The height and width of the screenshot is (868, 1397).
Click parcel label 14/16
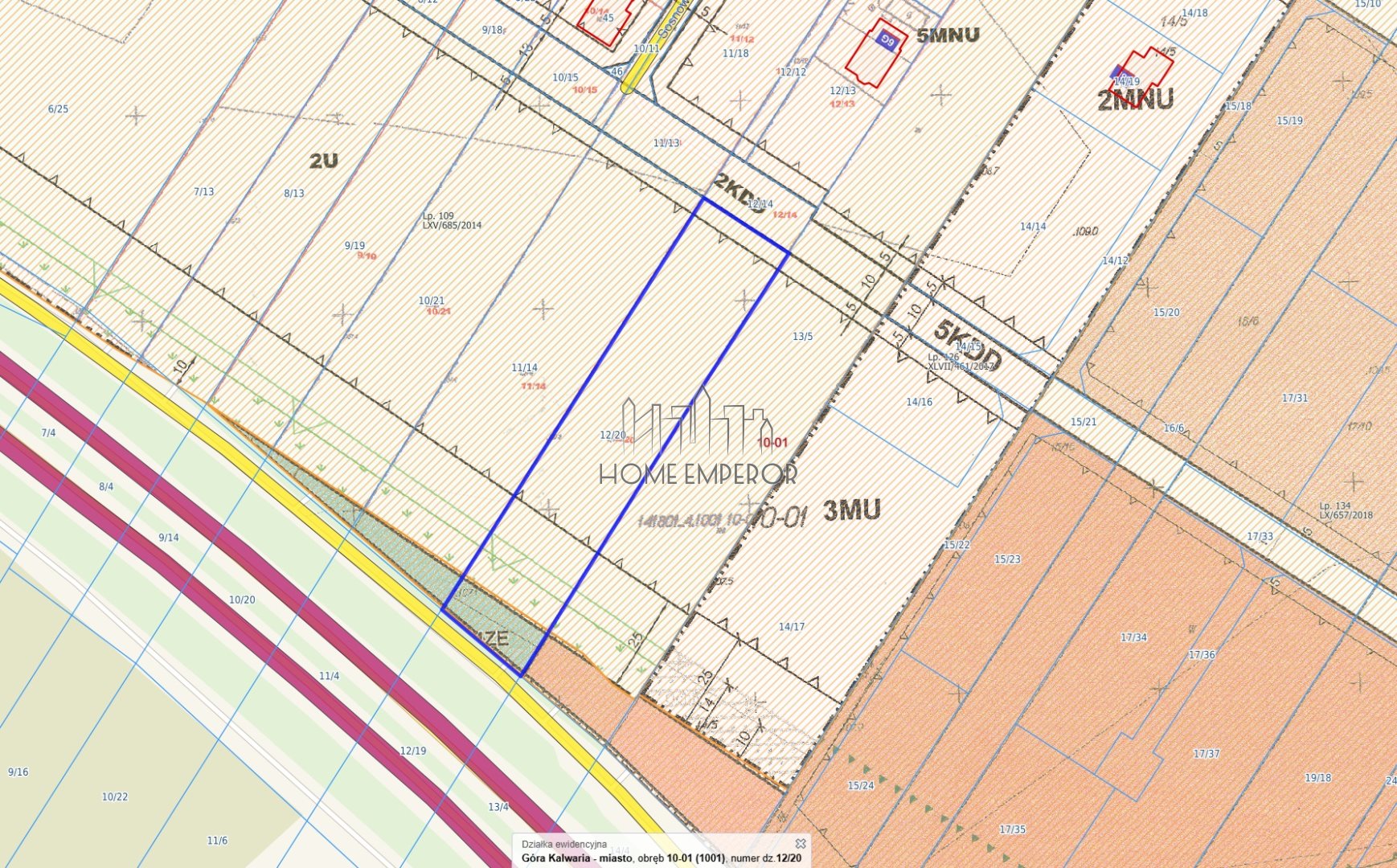[x=920, y=402]
